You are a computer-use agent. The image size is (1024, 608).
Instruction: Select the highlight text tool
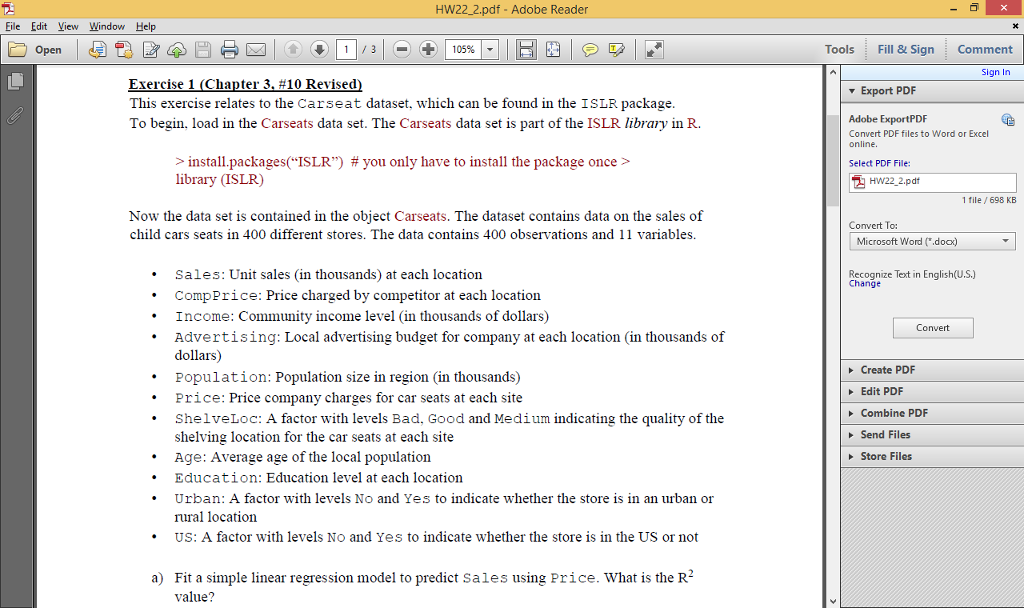pos(617,49)
